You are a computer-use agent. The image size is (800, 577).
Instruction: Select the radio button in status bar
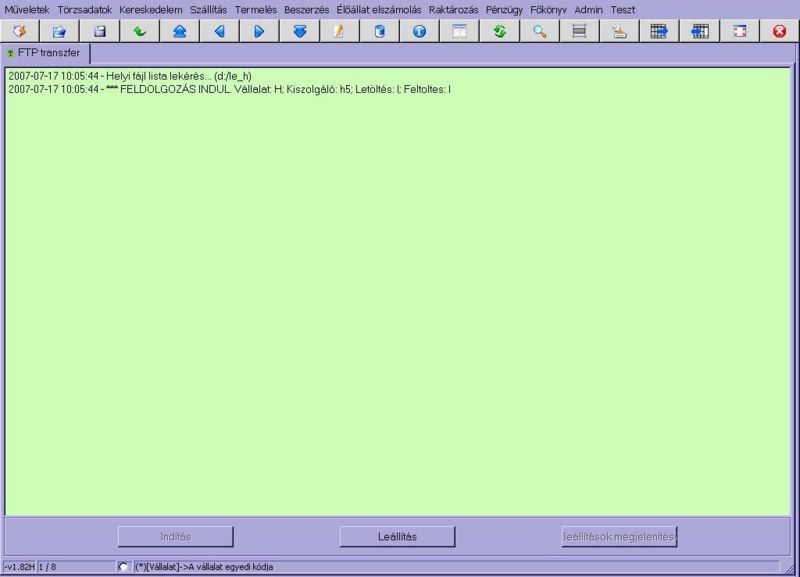[124, 567]
